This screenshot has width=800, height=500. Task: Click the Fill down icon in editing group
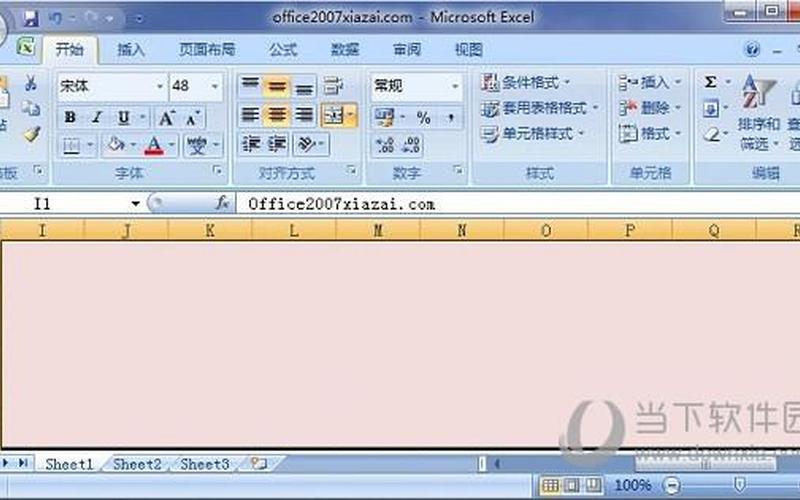coord(711,109)
